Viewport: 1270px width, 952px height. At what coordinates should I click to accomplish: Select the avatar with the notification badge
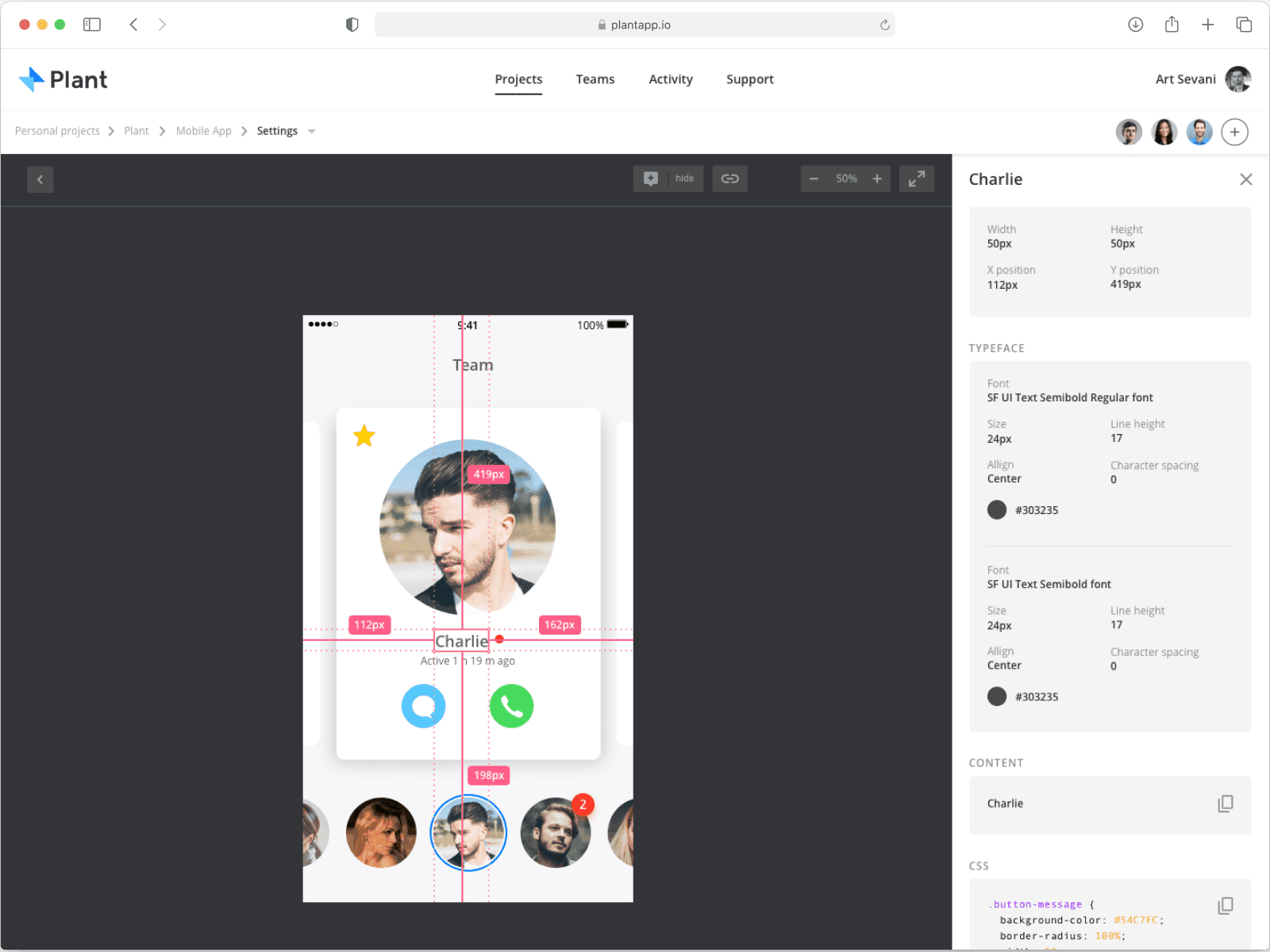pyautogui.click(x=556, y=833)
